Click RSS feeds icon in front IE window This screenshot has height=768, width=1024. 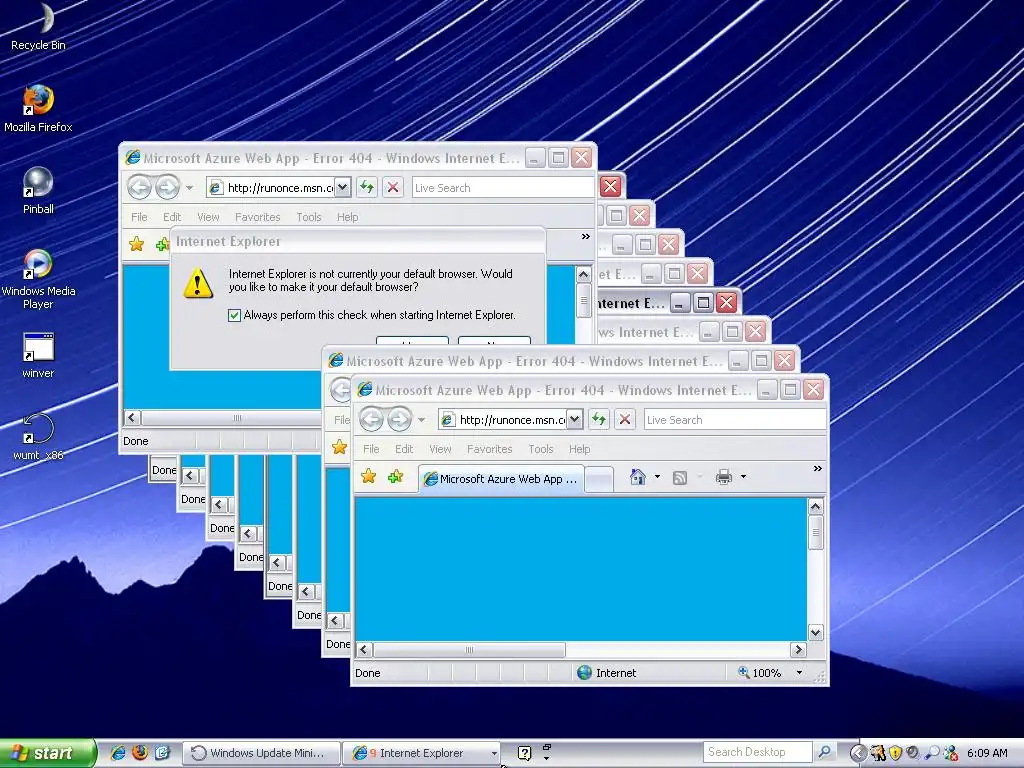tap(680, 477)
